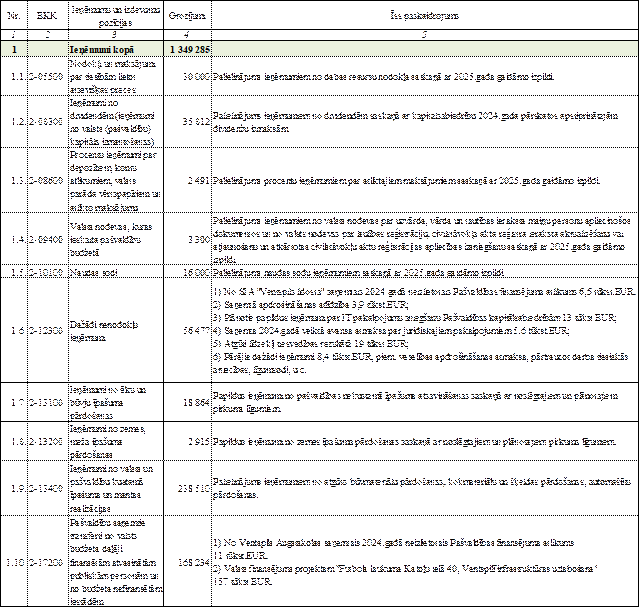The height and width of the screenshot is (608, 640).
Task: Click column index number 5 under the header
Action: click(425, 34)
